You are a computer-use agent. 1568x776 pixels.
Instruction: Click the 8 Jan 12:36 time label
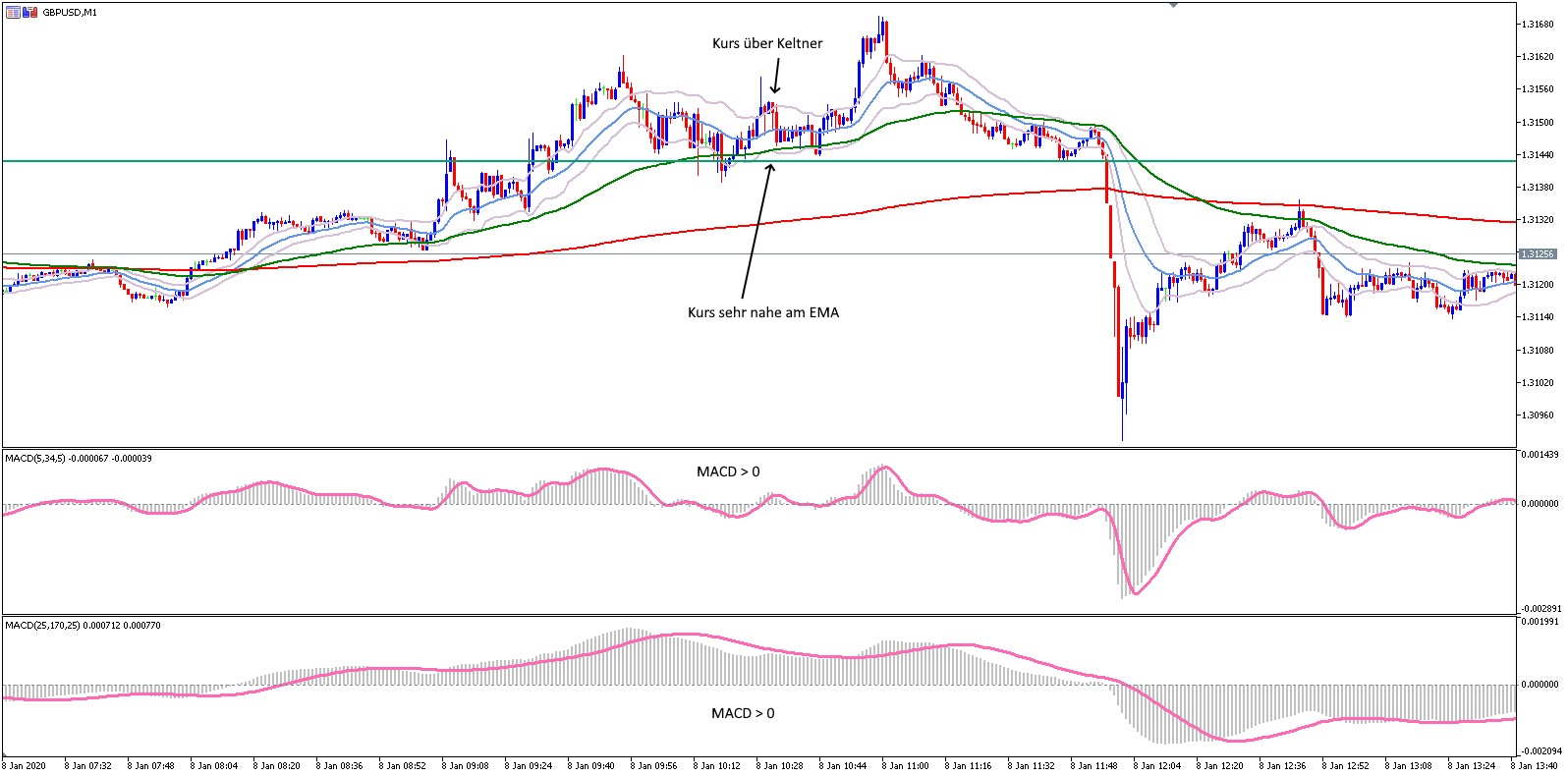1283,765
